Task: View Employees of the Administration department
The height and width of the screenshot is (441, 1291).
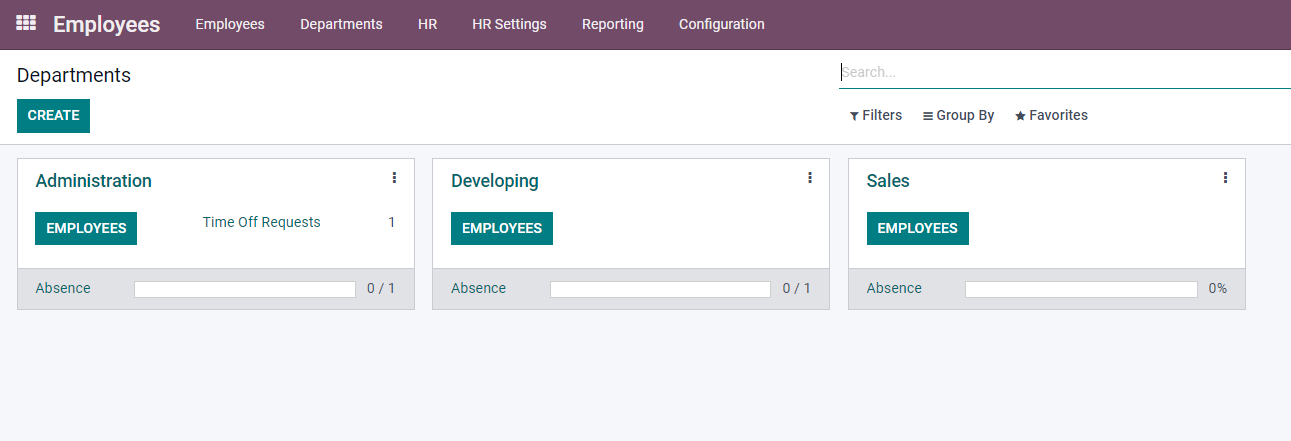Action: [86, 228]
